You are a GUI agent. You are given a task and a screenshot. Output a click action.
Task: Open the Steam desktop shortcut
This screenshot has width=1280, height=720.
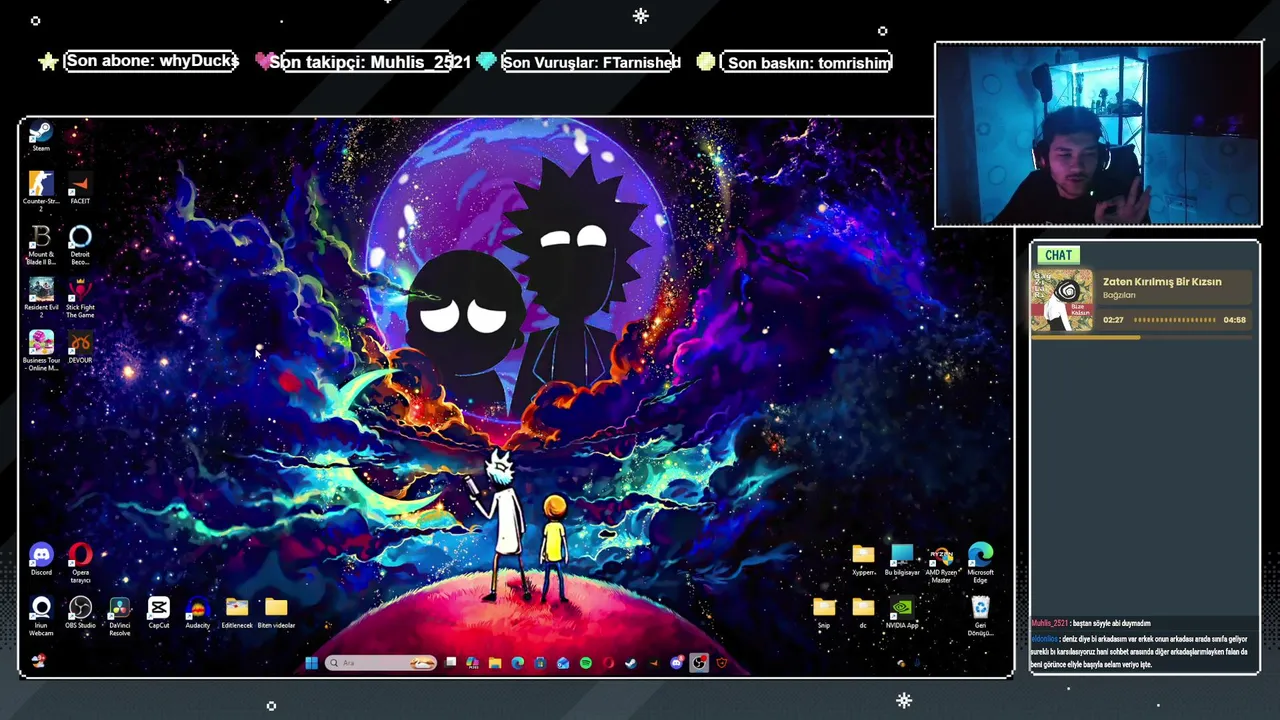point(40,137)
